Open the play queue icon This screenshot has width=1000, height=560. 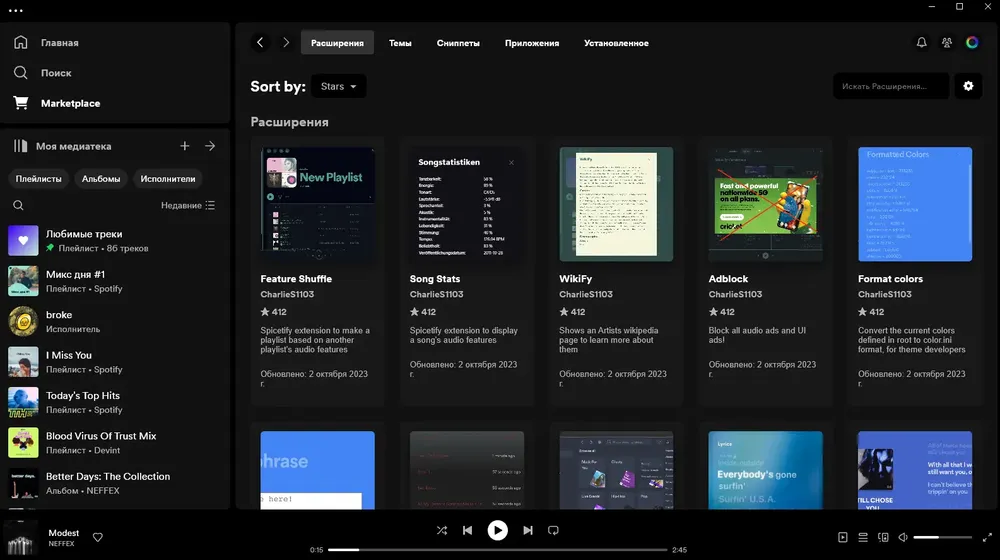(x=863, y=537)
